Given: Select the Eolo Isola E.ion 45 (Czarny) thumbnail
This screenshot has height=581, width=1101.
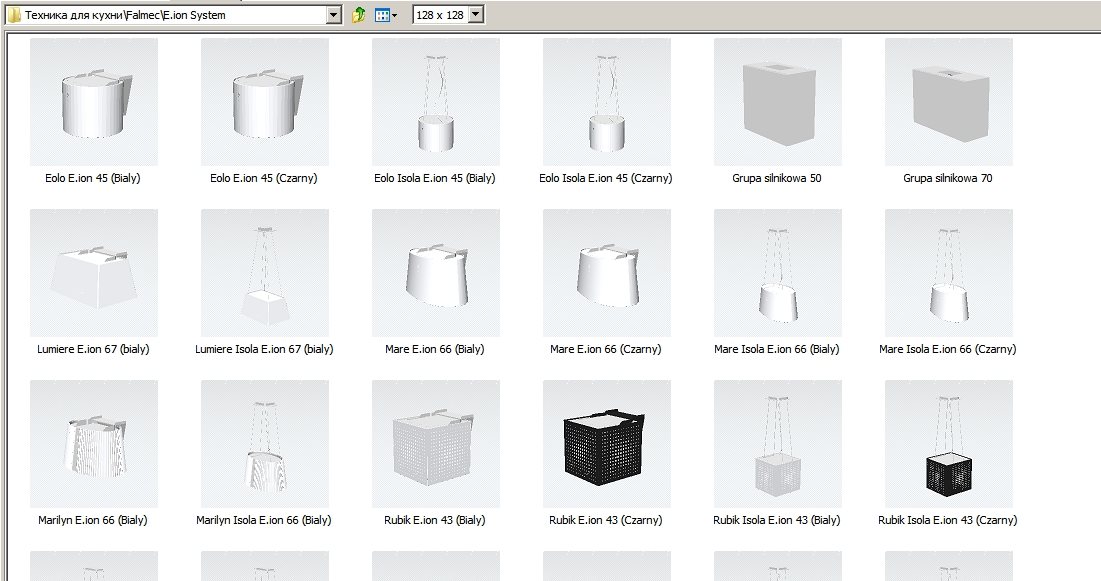Looking at the screenshot, I should 607,102.
